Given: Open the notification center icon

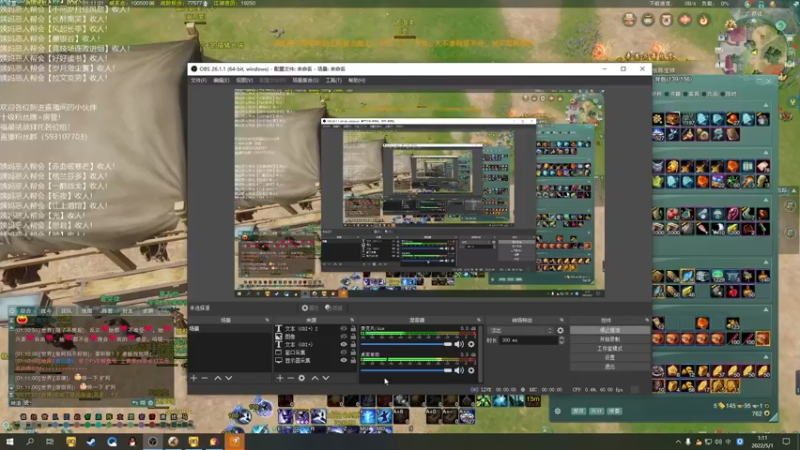Looking at the screenshot, I should pos(786,441).
